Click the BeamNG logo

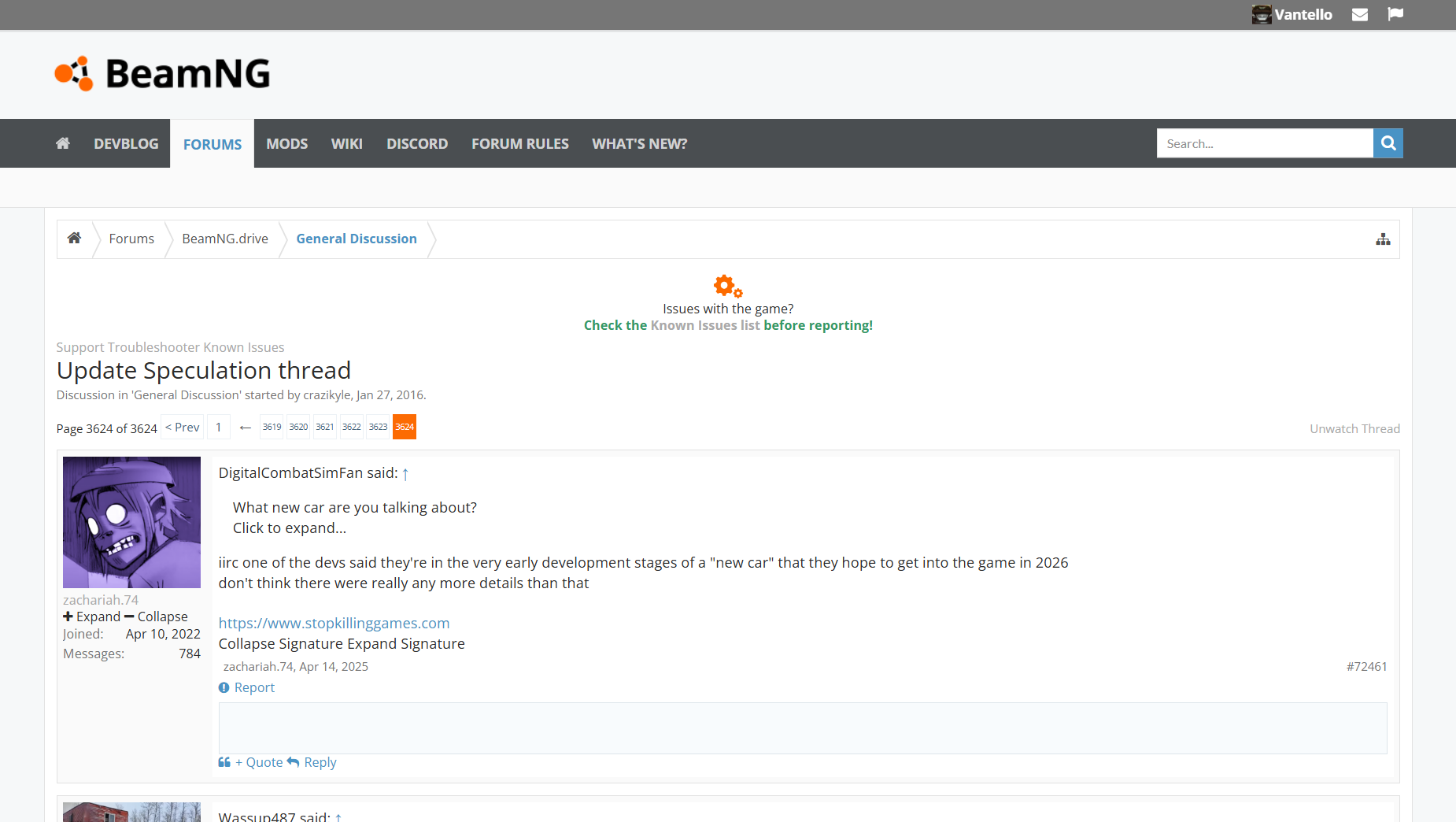pos(162,73)
